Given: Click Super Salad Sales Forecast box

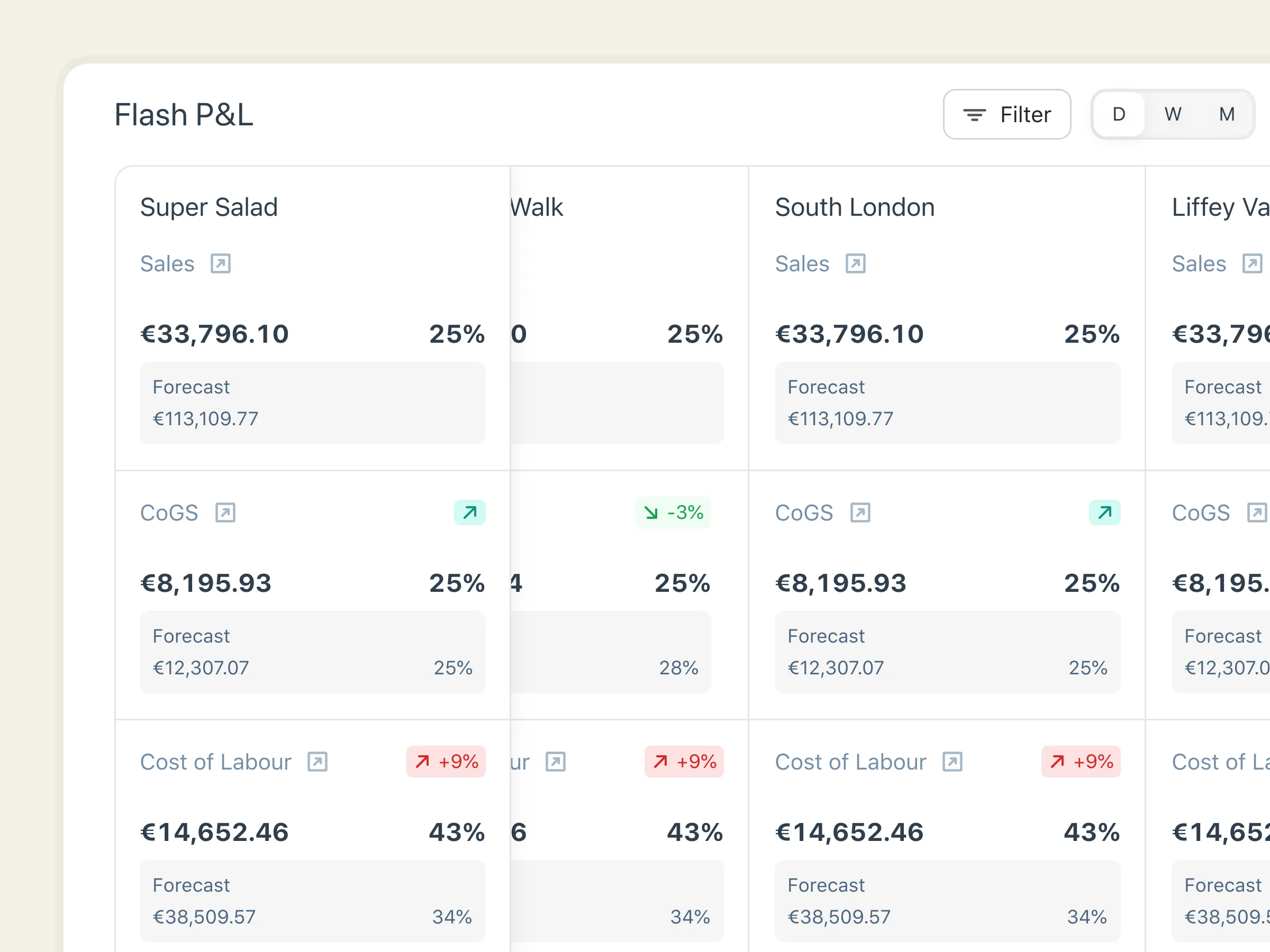Looking at the screenshot, I should tap(313, 403).
